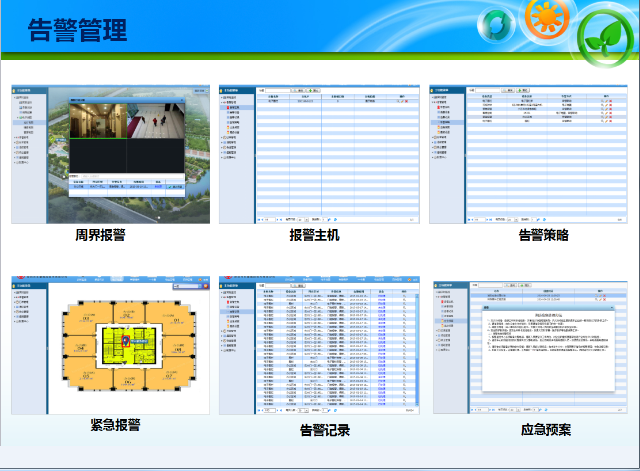Click the 告警策略 caption
Viewport: 640px width, 471px height.
(543, 235)
